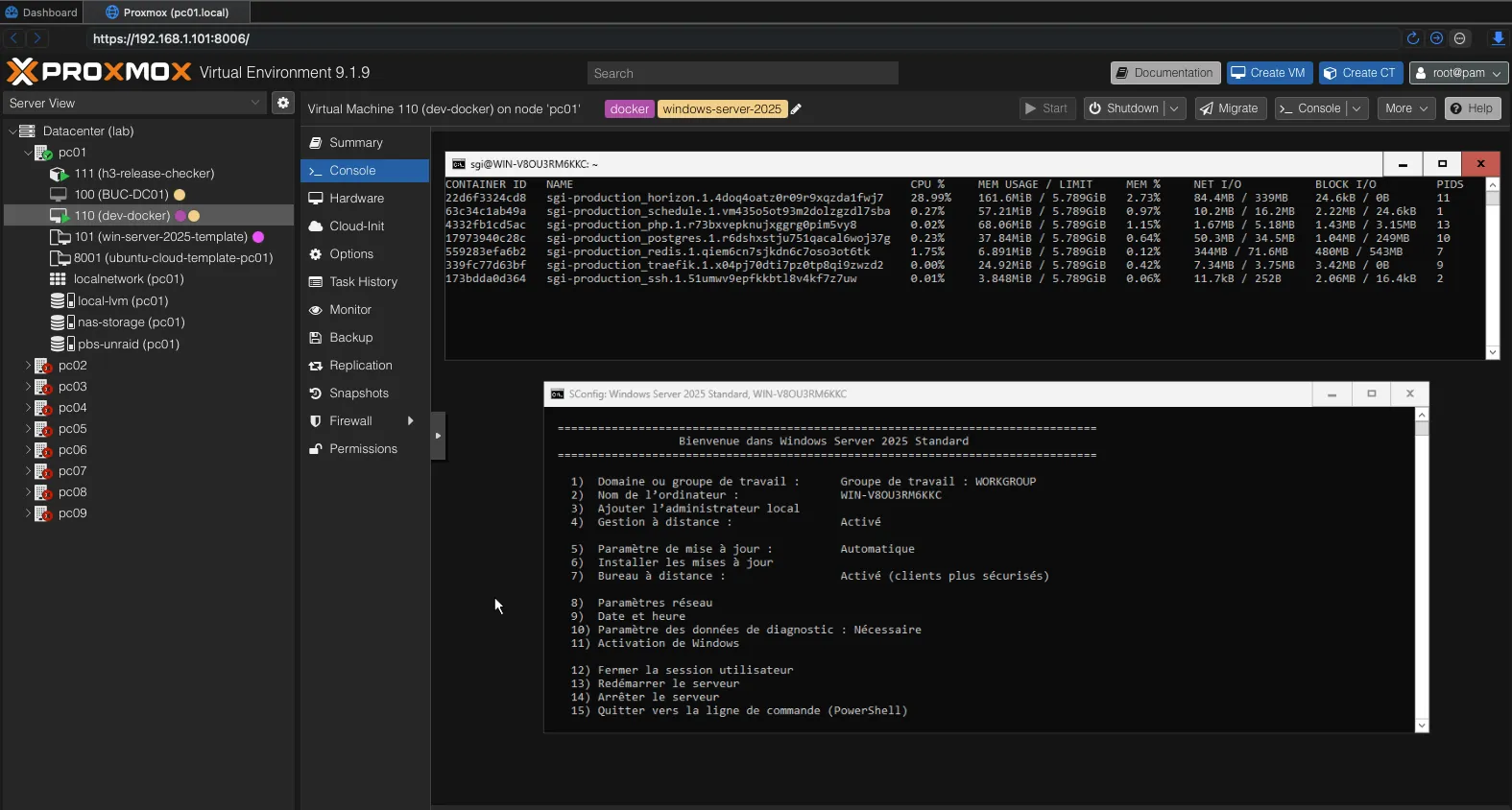Open the root@pam user menu
The image size is (1512, 810).
click(x=1458, y=73)
